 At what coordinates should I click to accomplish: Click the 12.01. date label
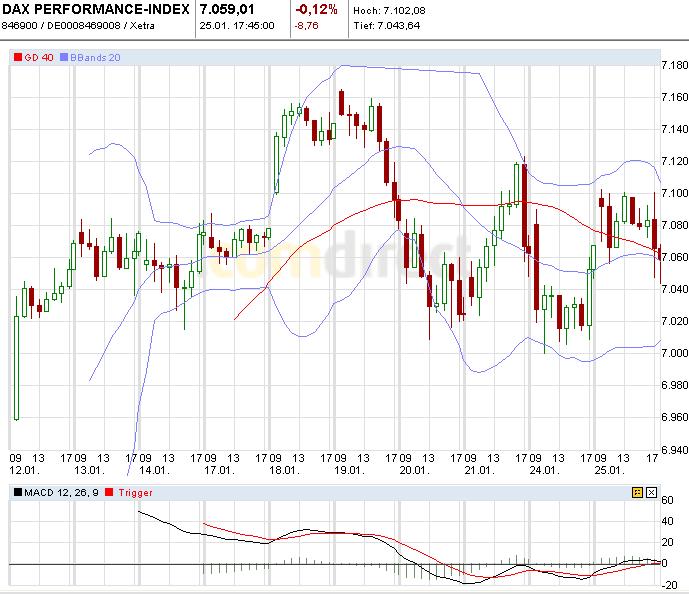click(25, 471)
